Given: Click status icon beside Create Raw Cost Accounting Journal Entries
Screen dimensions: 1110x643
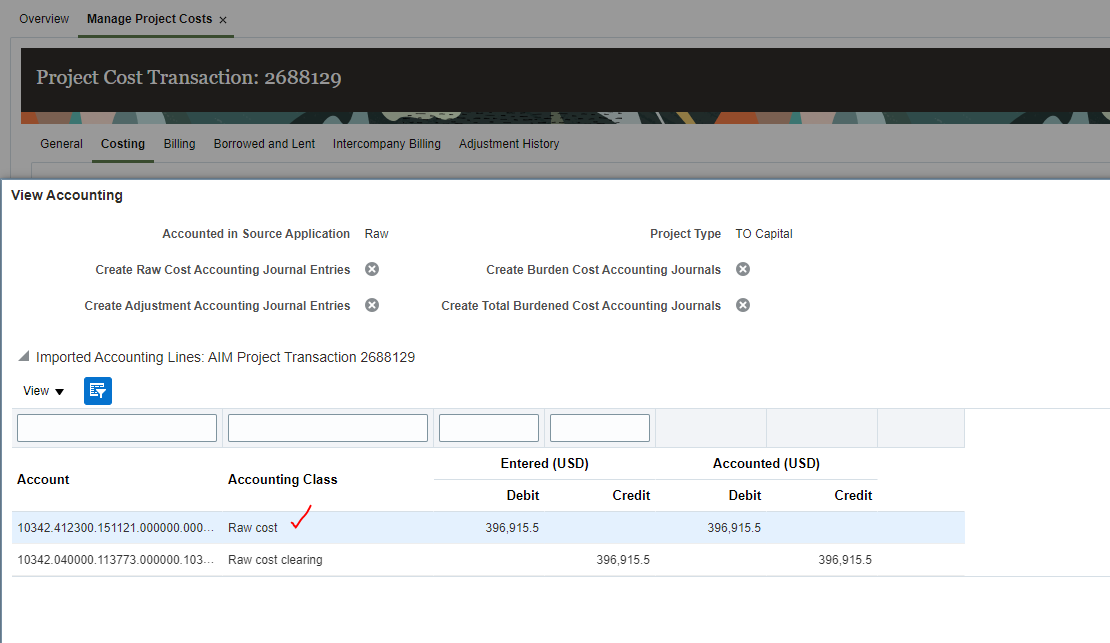Looking at the screenshot, I should tap(371, 269).
